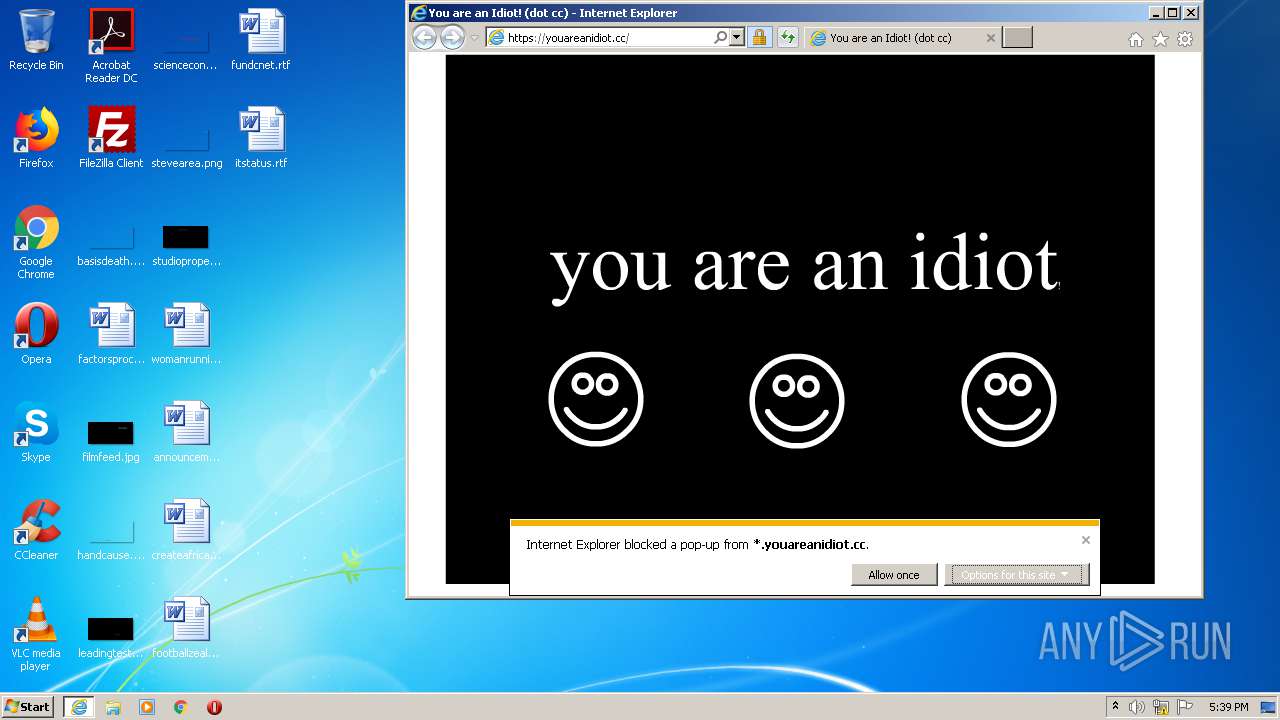Click the volume speaker tray icon

(x=1137, y=707)
